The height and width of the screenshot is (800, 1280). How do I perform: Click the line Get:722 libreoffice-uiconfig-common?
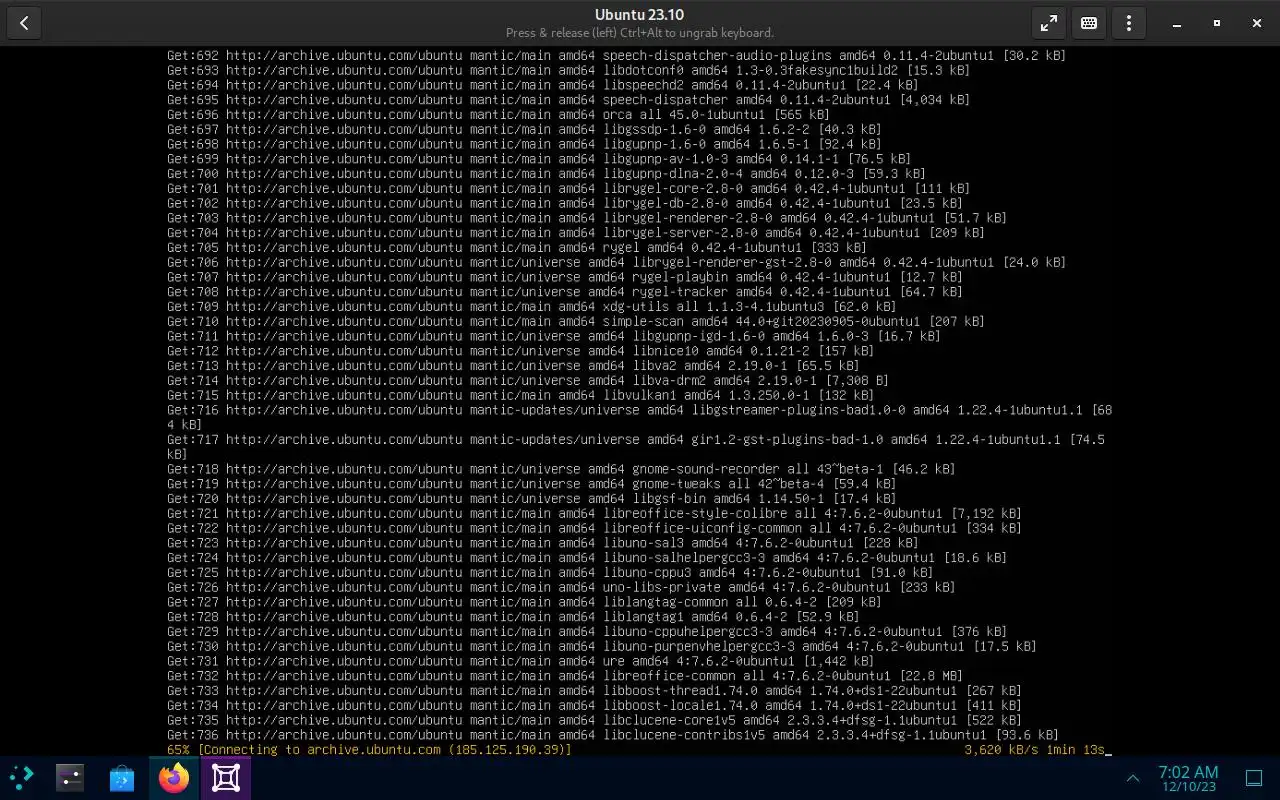point(594,528)
